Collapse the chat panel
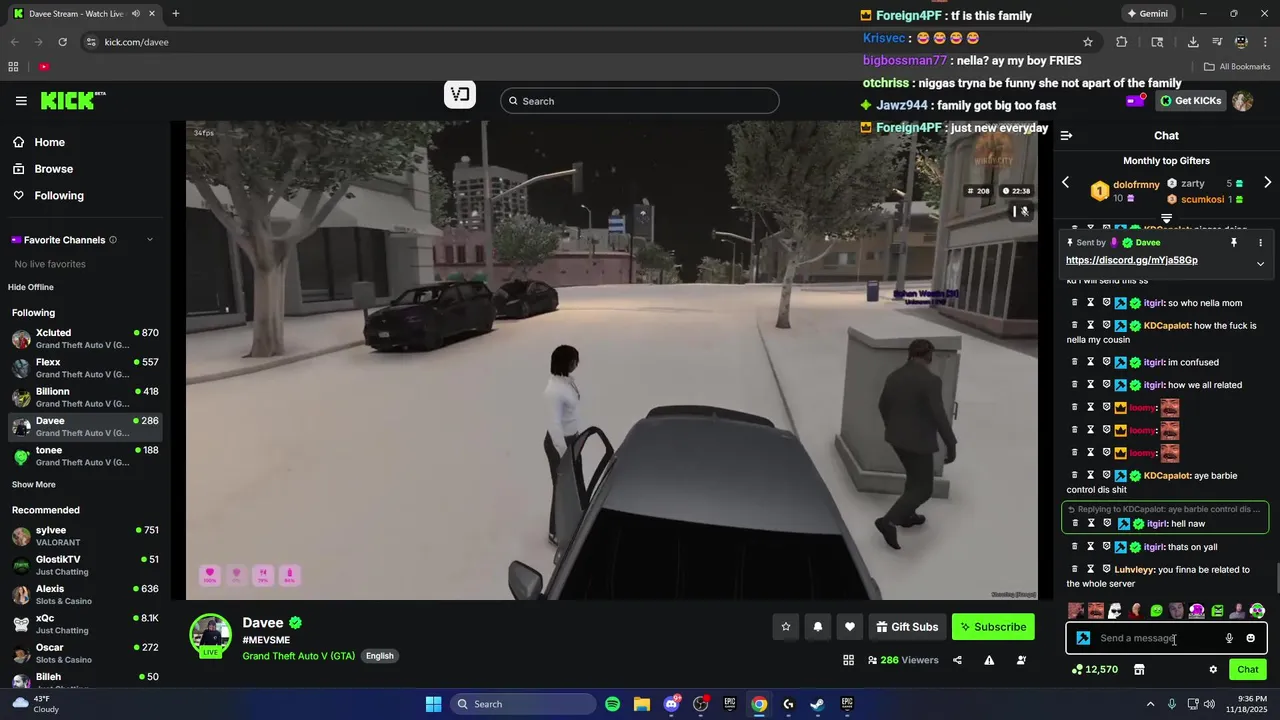 tap(1066, 136)
